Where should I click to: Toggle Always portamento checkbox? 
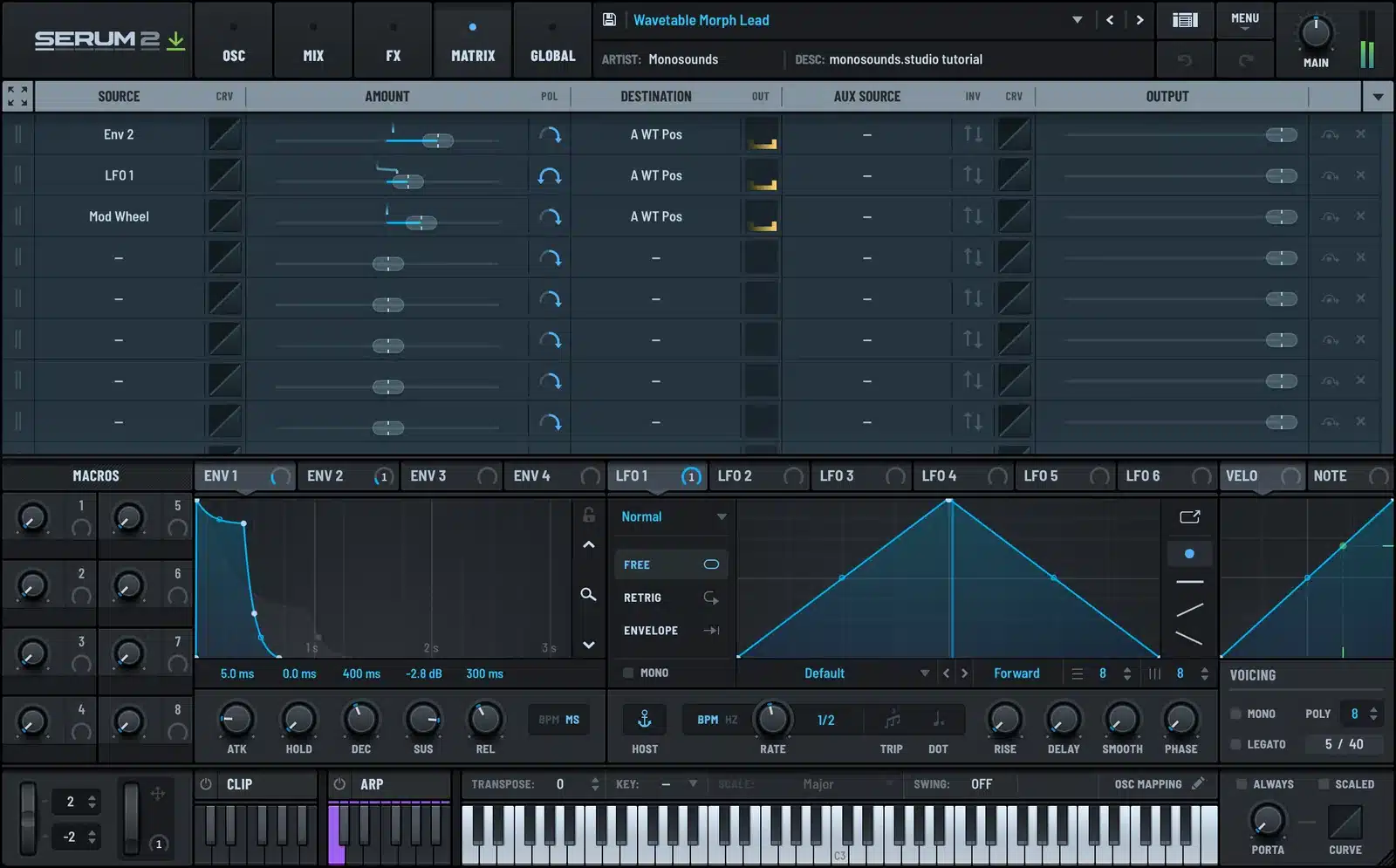pos(1241,784)
